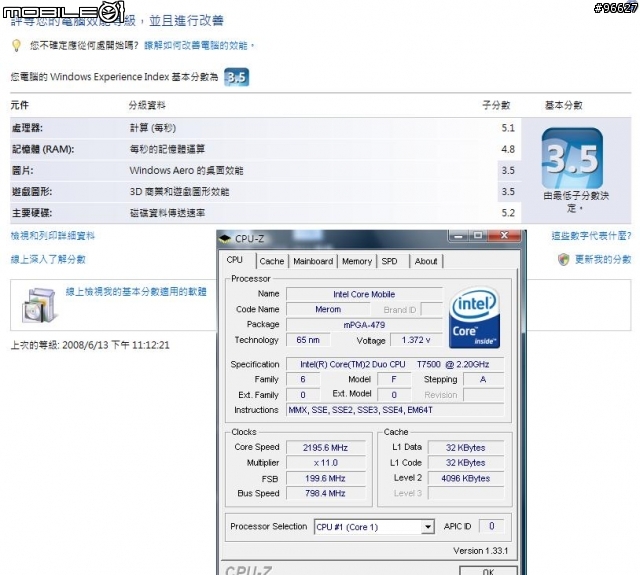Click the Multiplier value x 11.0
The height and width of the screenshot is (575, 640).
tap(325, 463)
